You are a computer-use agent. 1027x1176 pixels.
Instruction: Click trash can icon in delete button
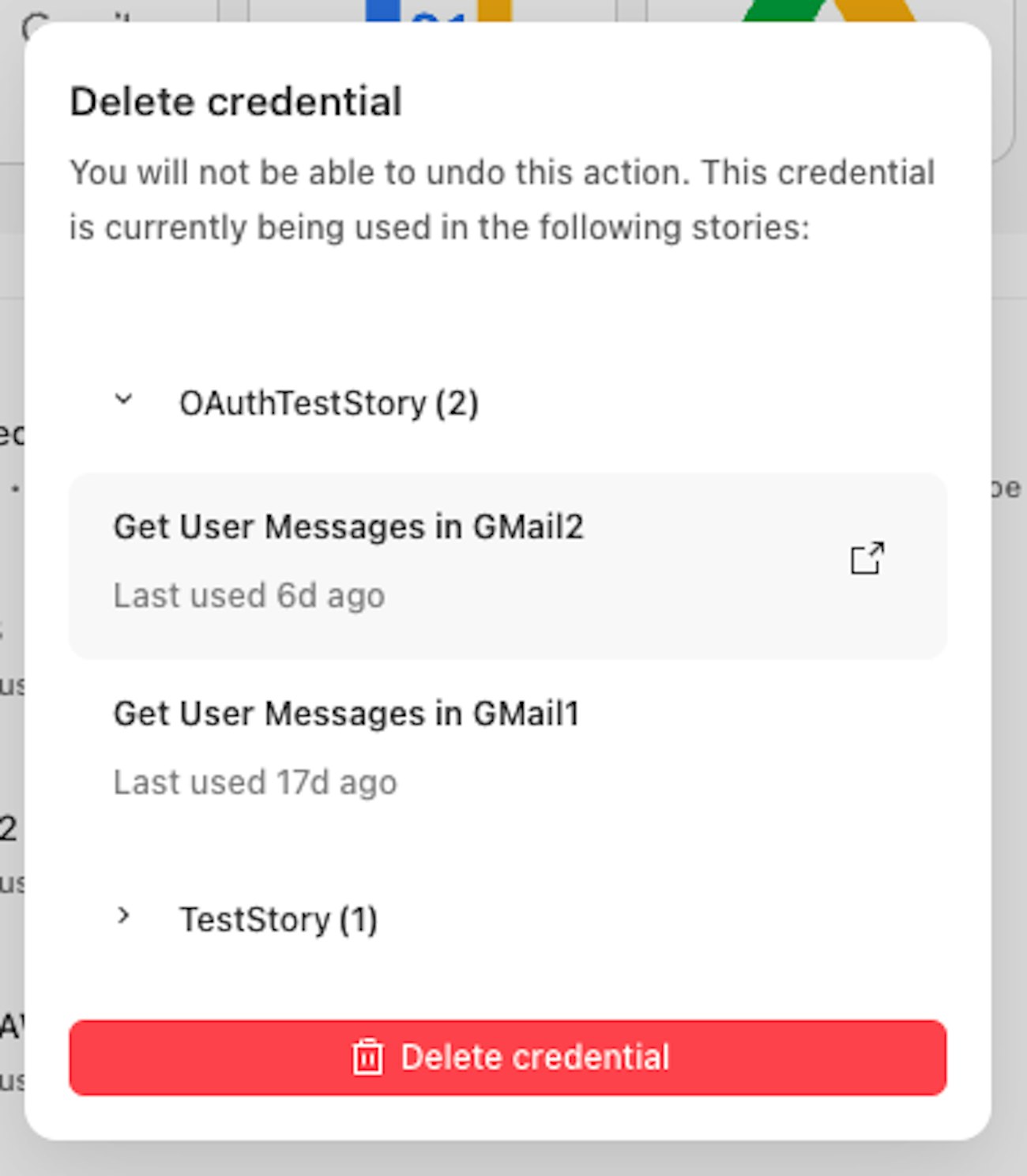[367, 1057]
